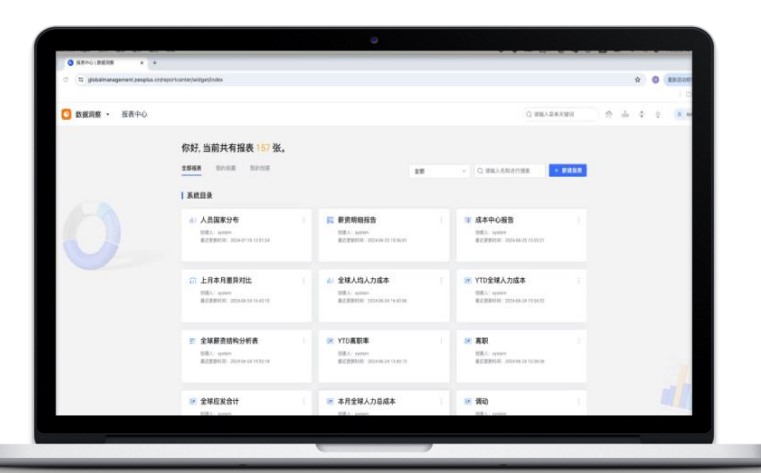
Task: Open the more menu on 成本中心报告 card
Action: [578, 220]
